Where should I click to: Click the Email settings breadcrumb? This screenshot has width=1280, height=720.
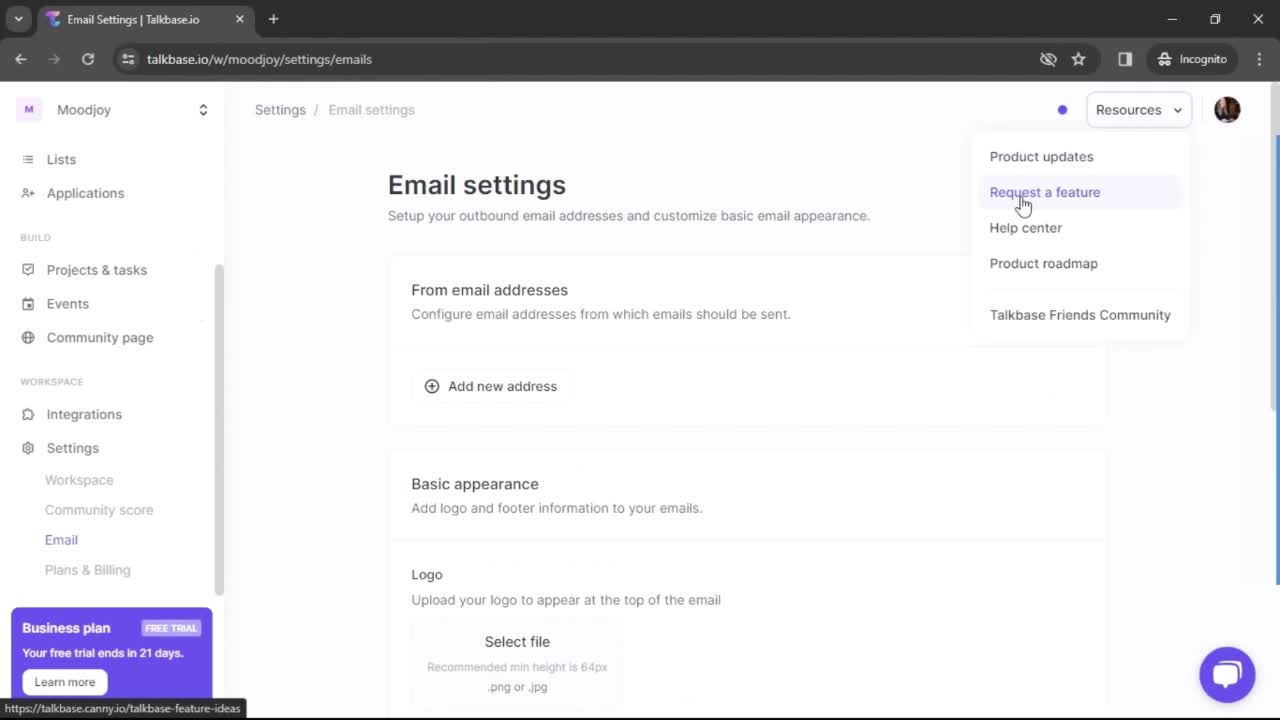point(371,110)
